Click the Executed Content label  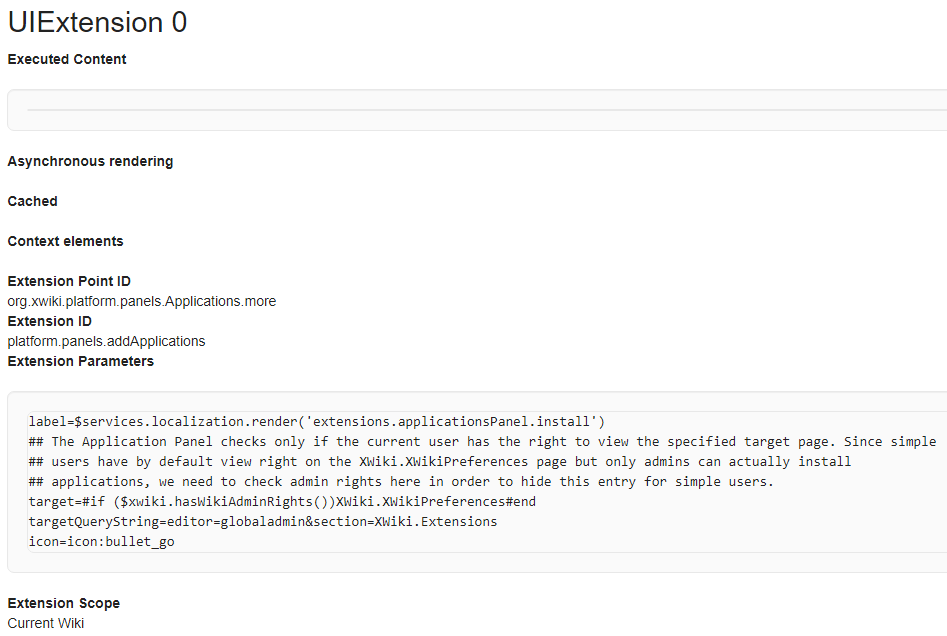point(67,59)
